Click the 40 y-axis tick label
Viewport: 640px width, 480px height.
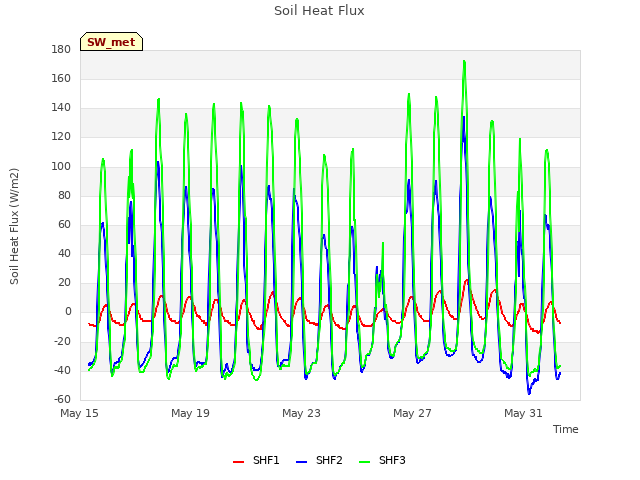(65, 253)
